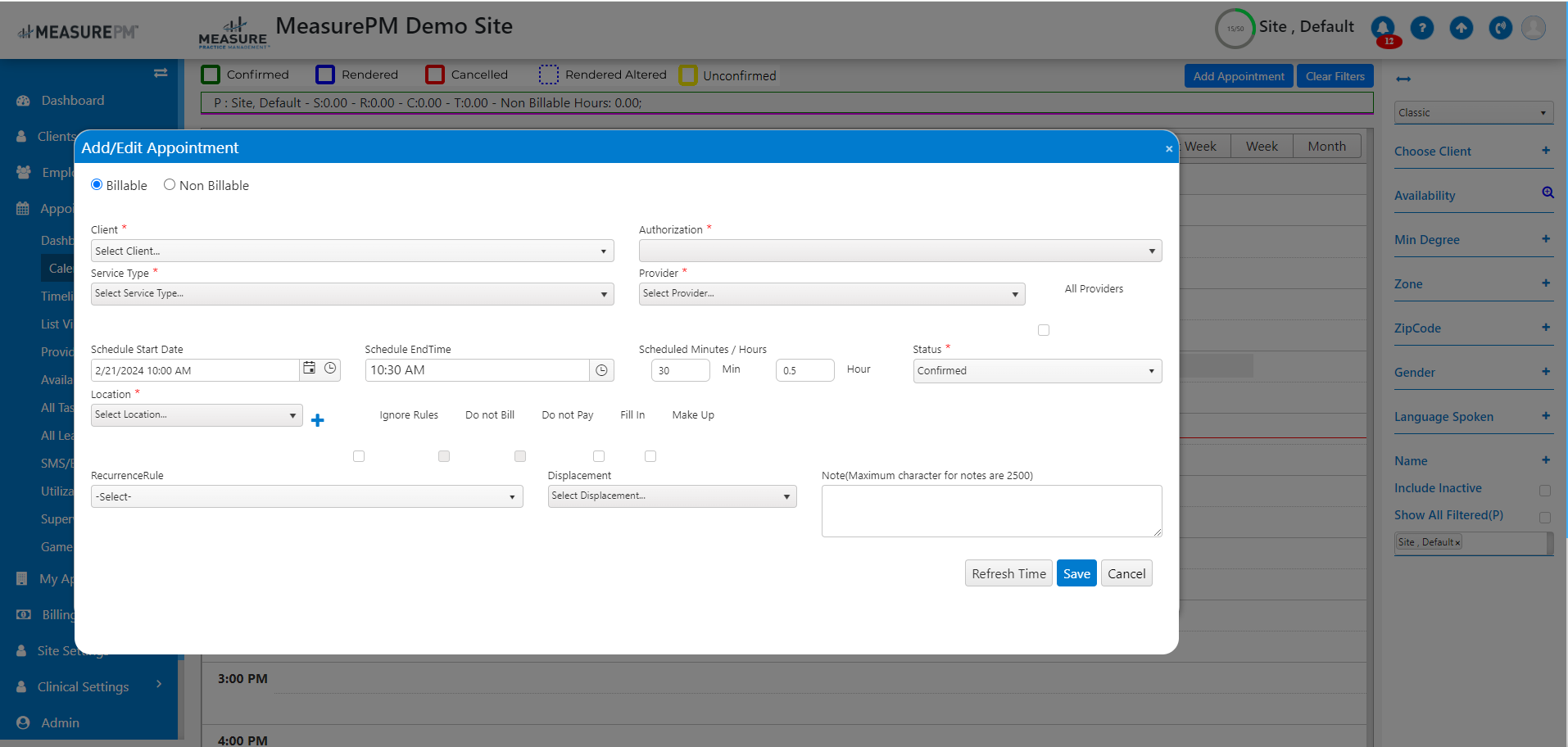Image resolution: width=1568 pixels, height=747 pixels.
Task: Open the Status dropdown showing Confirmed
Action: click(1037, 371)
